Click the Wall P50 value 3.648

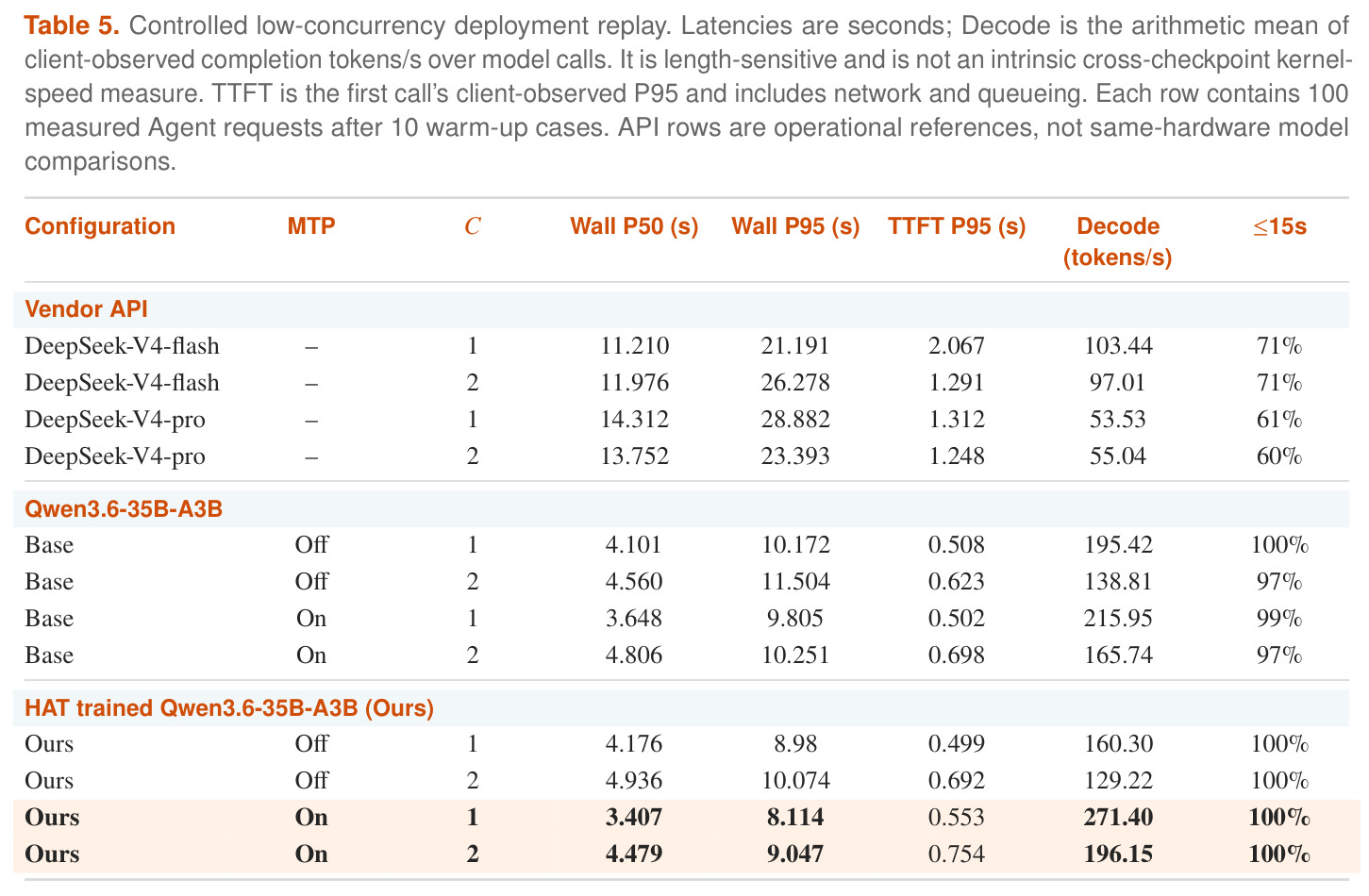(634, 619)
